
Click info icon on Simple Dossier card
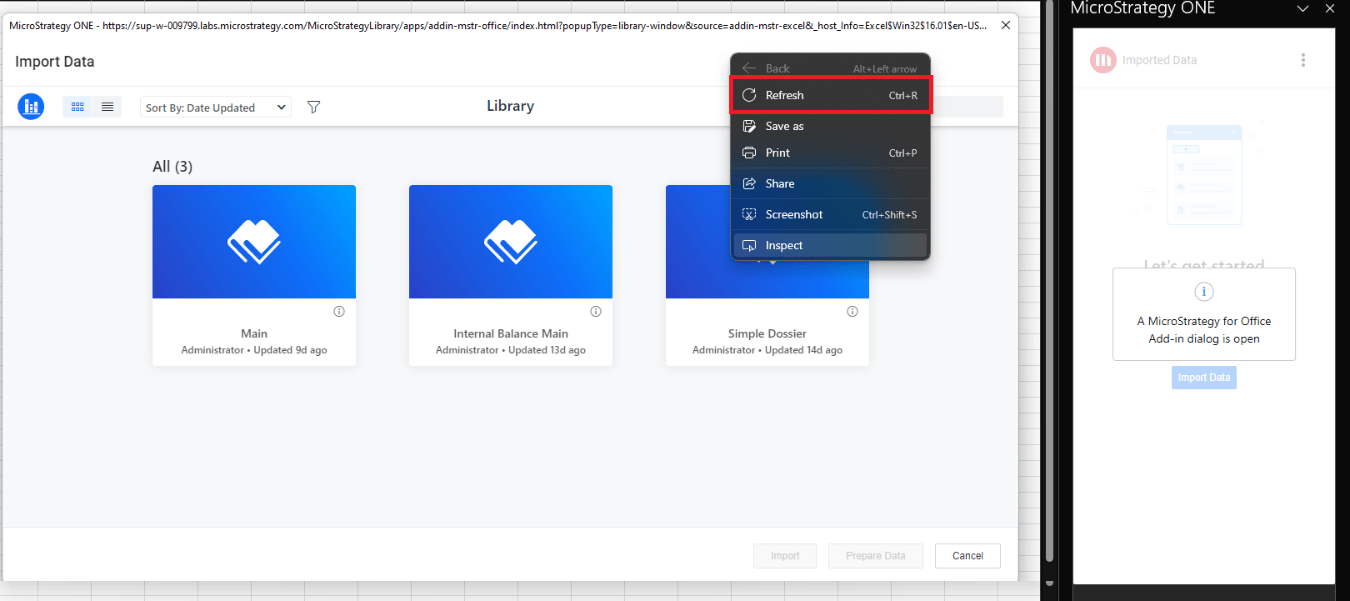[852, 312]
